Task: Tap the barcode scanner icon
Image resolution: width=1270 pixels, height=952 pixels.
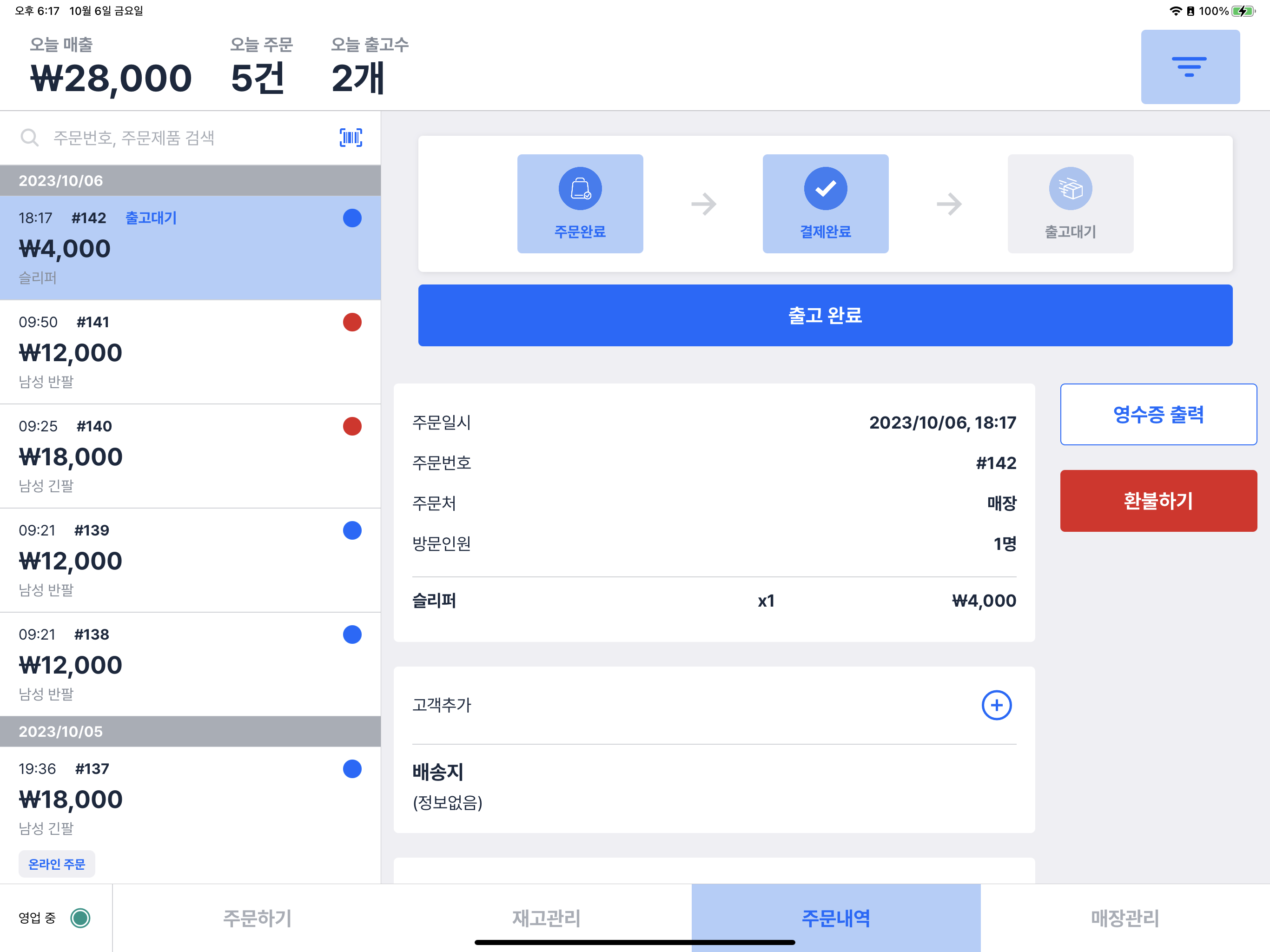Action: click(351, 138)
